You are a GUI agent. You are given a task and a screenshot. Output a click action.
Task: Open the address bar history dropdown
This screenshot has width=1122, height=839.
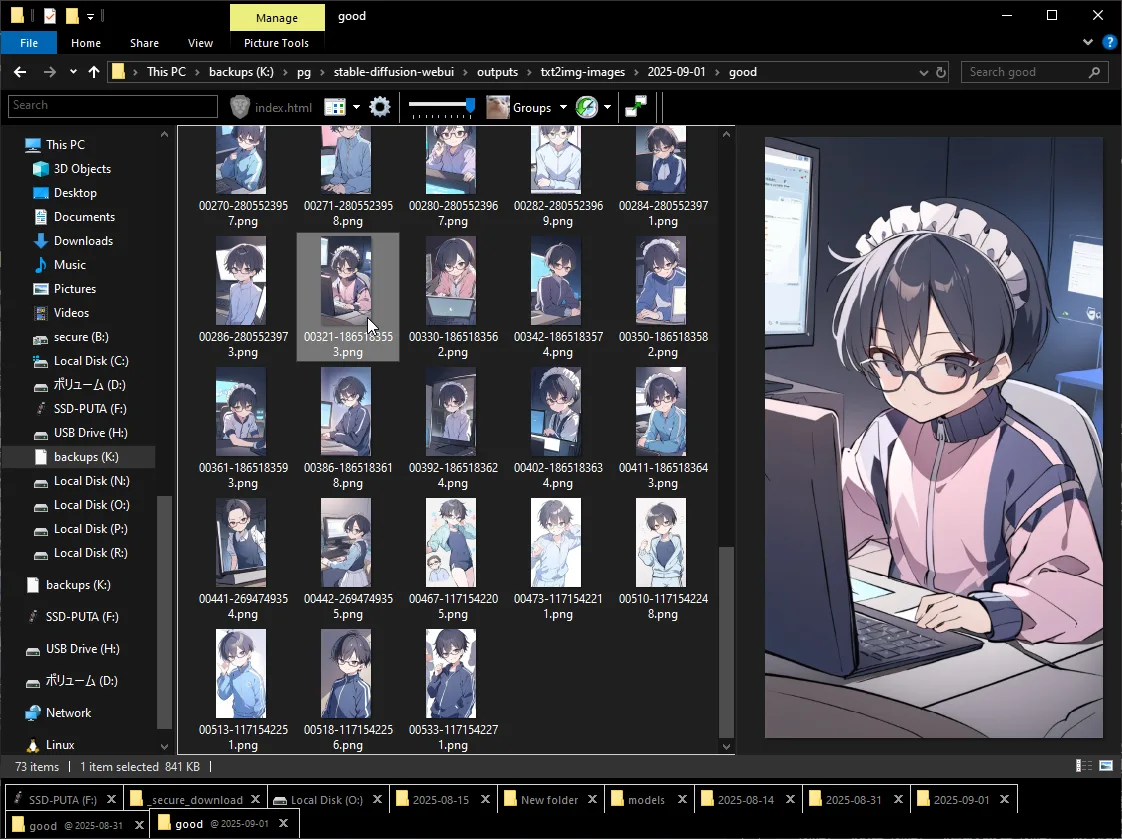click(923, 72)
